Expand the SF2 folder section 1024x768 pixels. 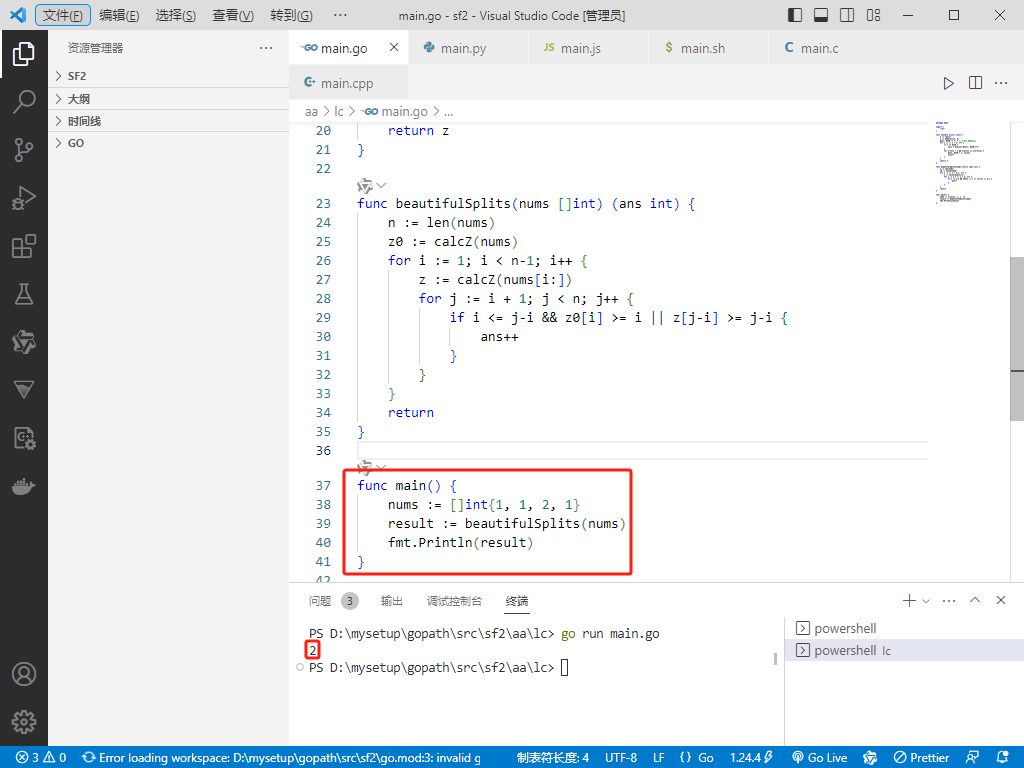168,76
